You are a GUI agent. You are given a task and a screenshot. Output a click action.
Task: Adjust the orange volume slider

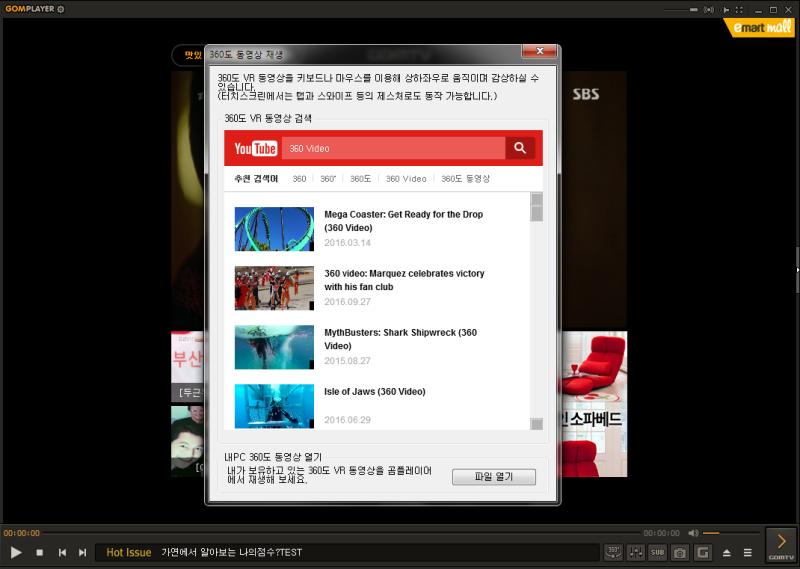[x=731, y=533]
